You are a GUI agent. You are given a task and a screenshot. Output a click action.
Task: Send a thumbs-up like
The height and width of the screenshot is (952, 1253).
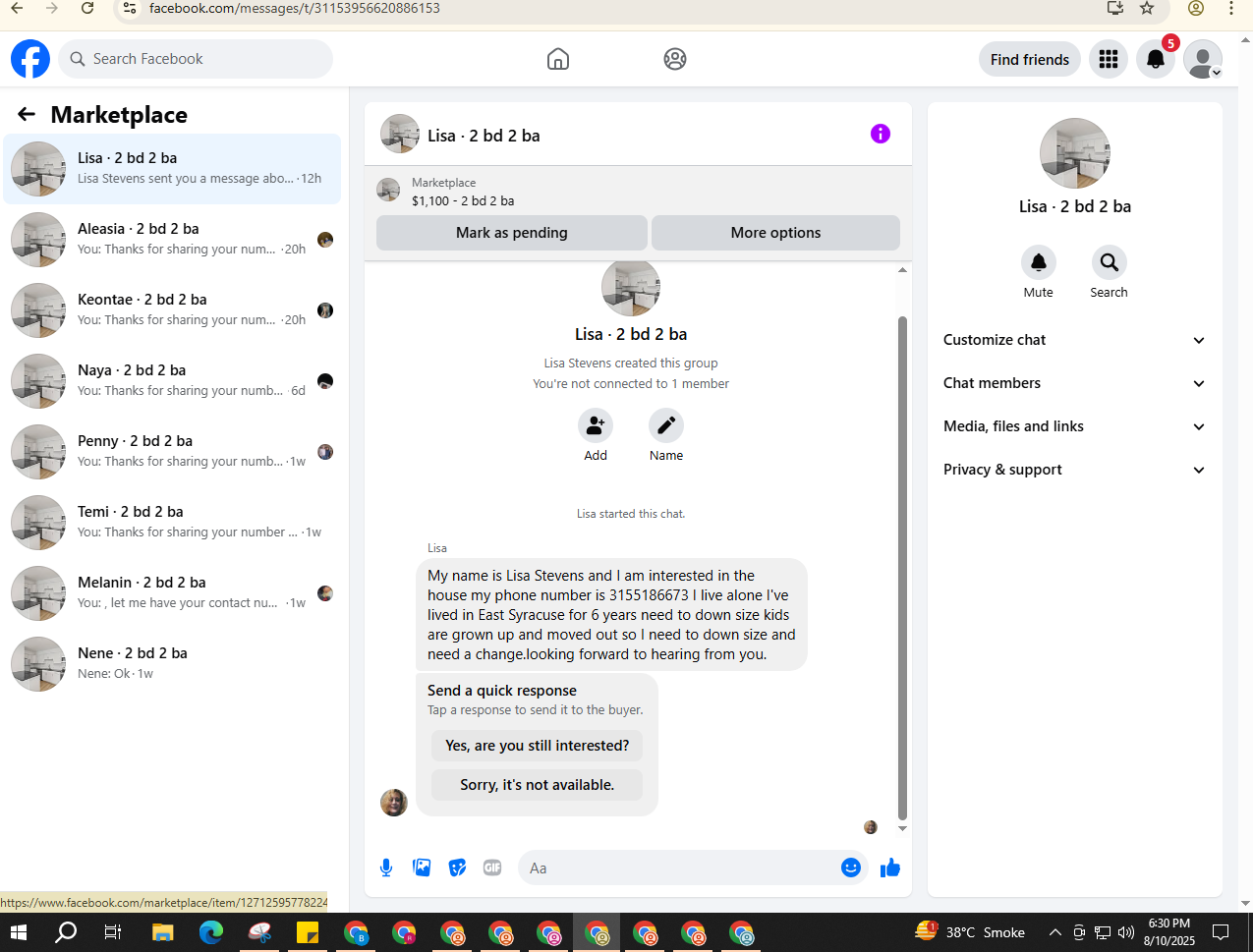pyautogui.click(x=890, y=868)
